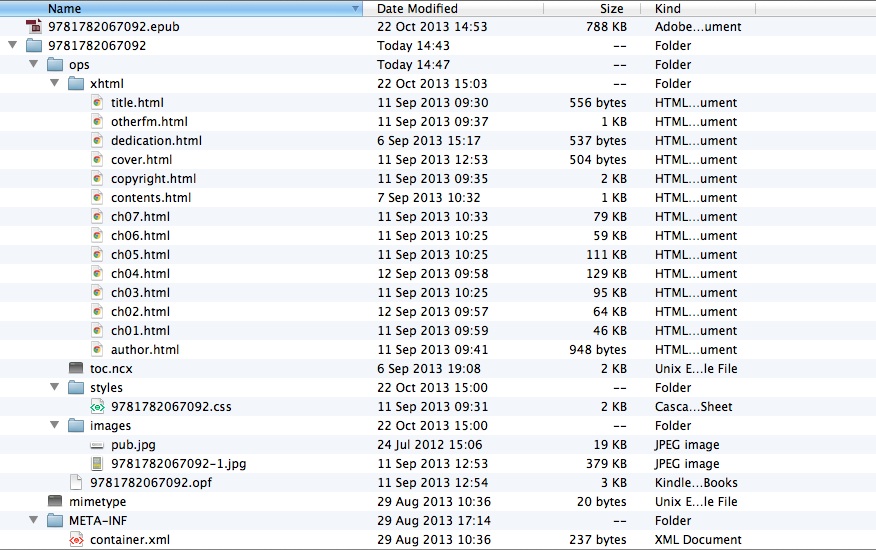Click the toc.ncx executable file icon
The image size is (876, 550).
[x=76, y=368]
